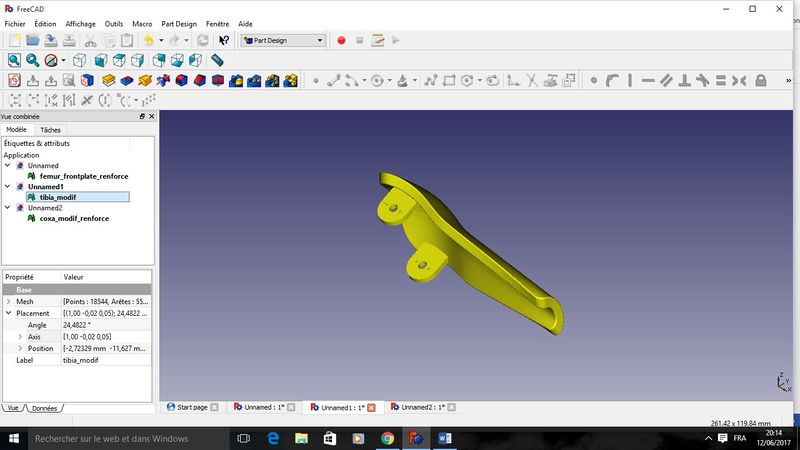Image resolution: width=800 pixels, height=450 pixels.
Task: Click the Windows taskbar search box
Action: click(x=112, y=438)
